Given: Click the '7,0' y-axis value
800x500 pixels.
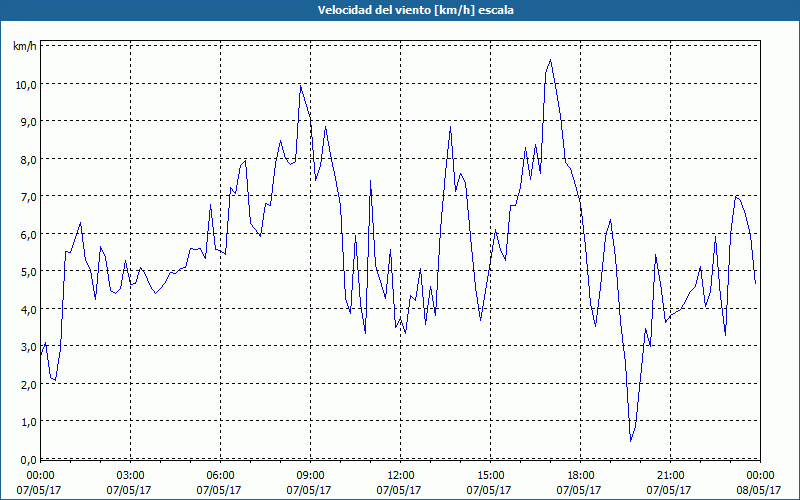Looking at the screenshot, I should coord(29,196).
